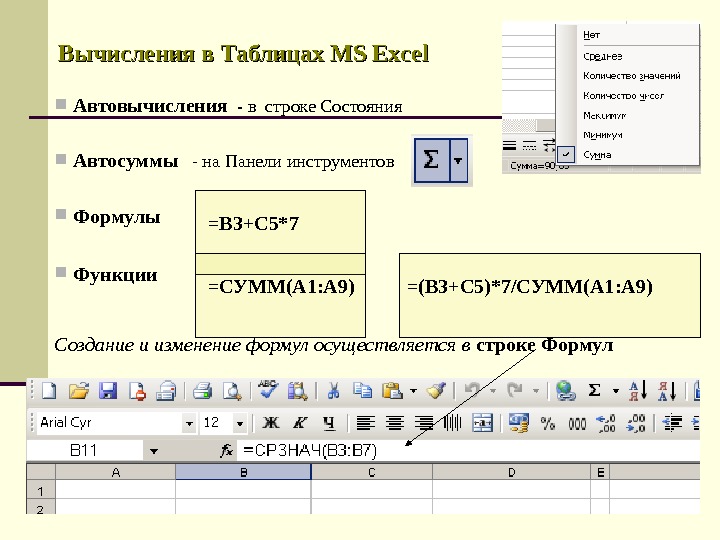
Task: Click the Merge and Center icon
Action: point(482,423)
